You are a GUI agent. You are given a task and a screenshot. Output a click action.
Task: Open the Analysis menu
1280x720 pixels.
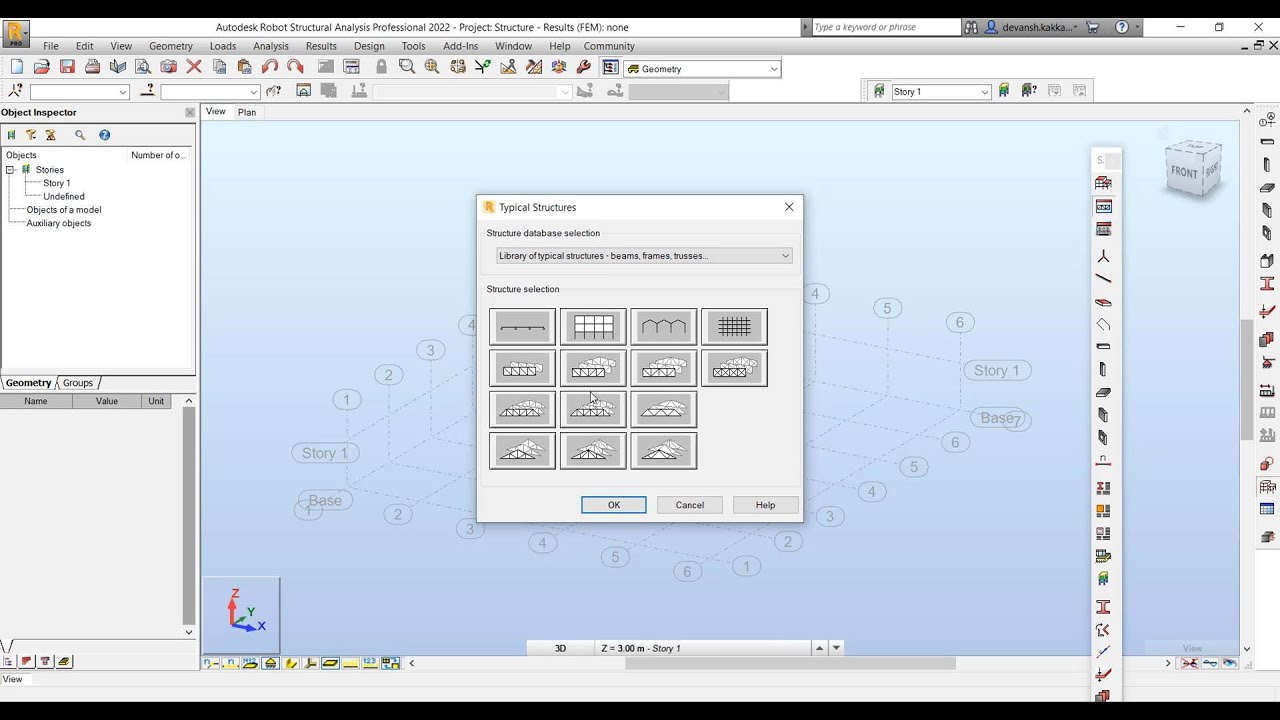pos(271,46)
